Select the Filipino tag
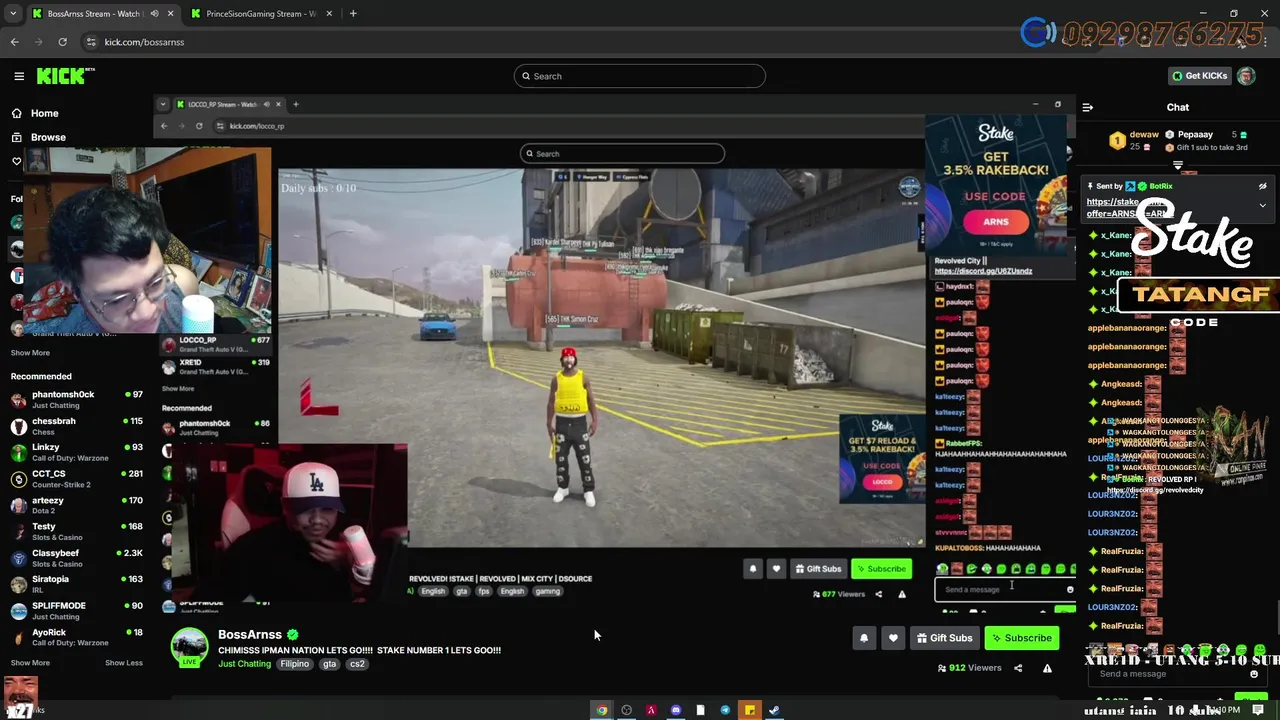Screen dimensions: 1280x720 (294, 664)
